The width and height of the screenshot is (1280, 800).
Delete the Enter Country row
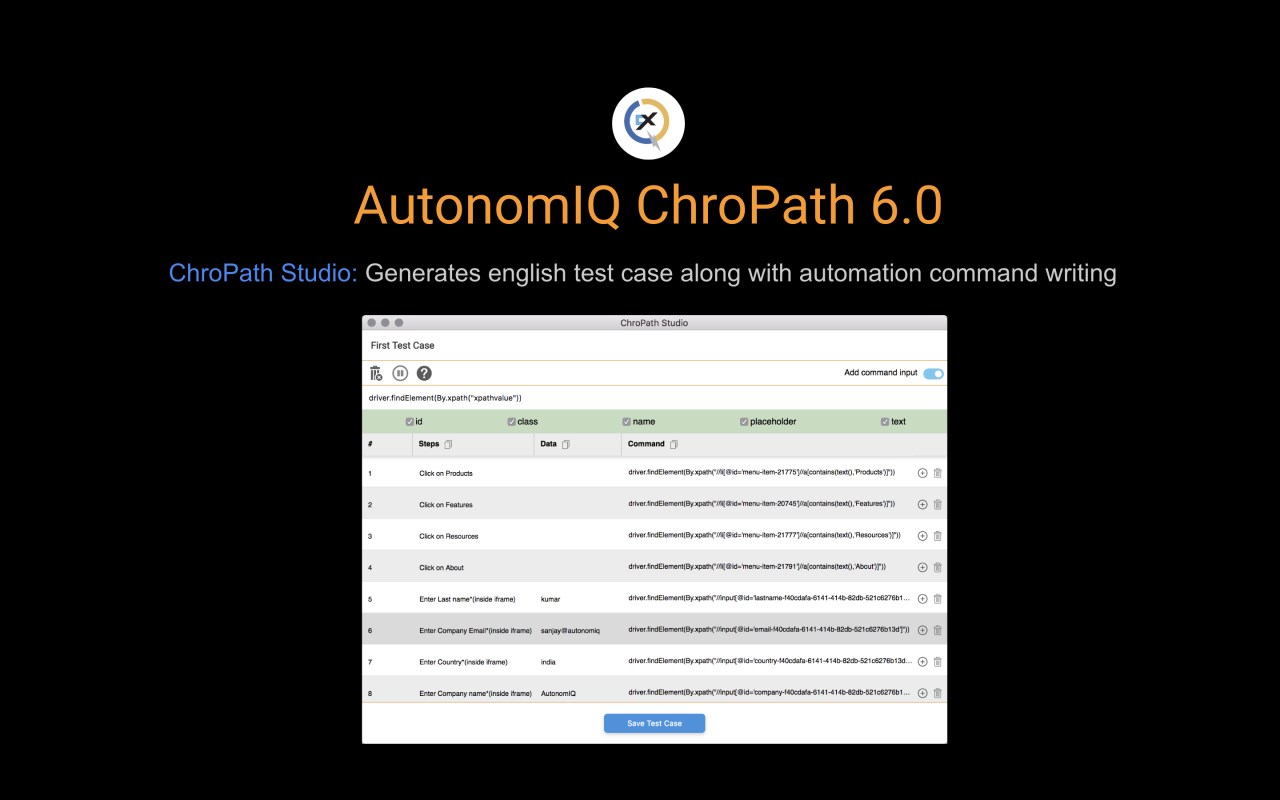click(938, 661)
